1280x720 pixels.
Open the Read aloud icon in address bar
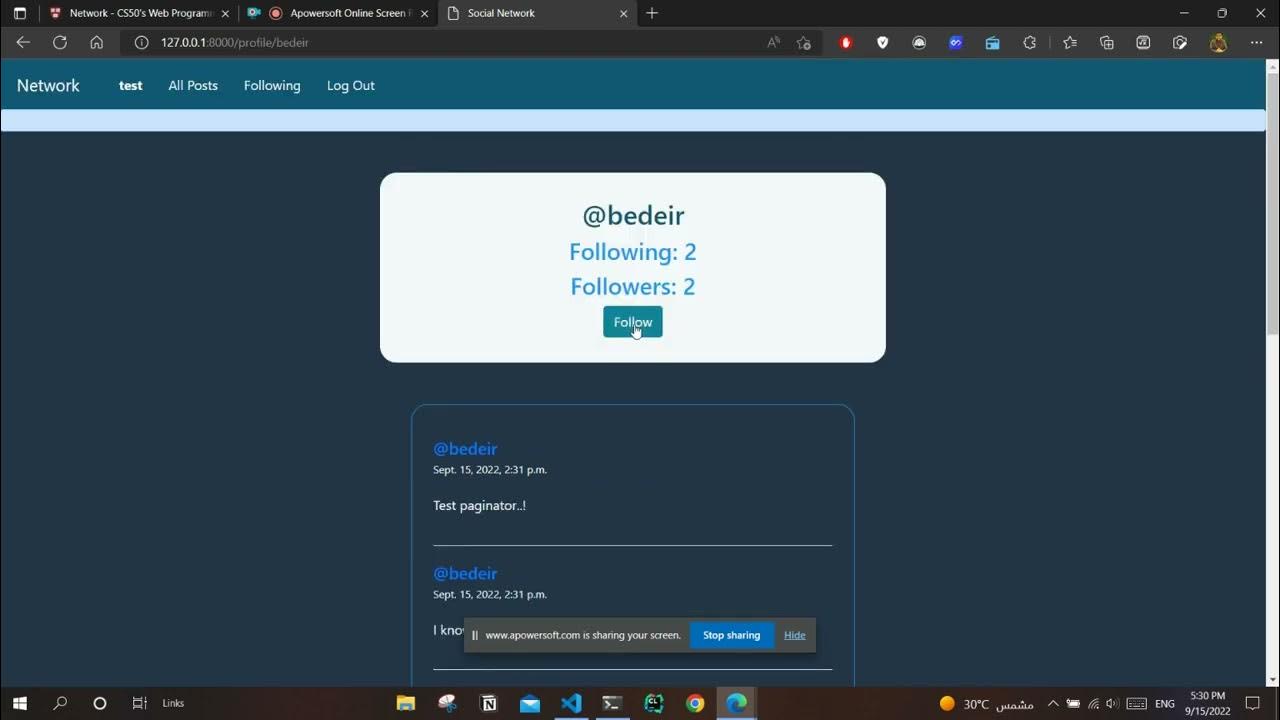click(x=773, y=43)
